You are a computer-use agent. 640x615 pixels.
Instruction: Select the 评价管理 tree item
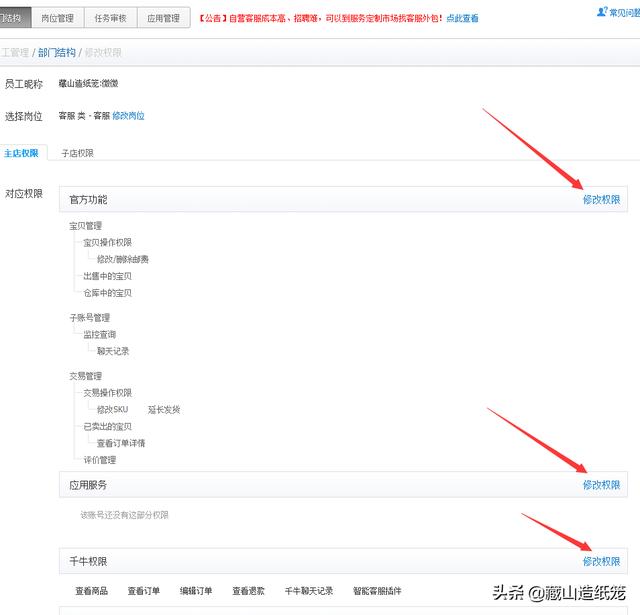100,460
